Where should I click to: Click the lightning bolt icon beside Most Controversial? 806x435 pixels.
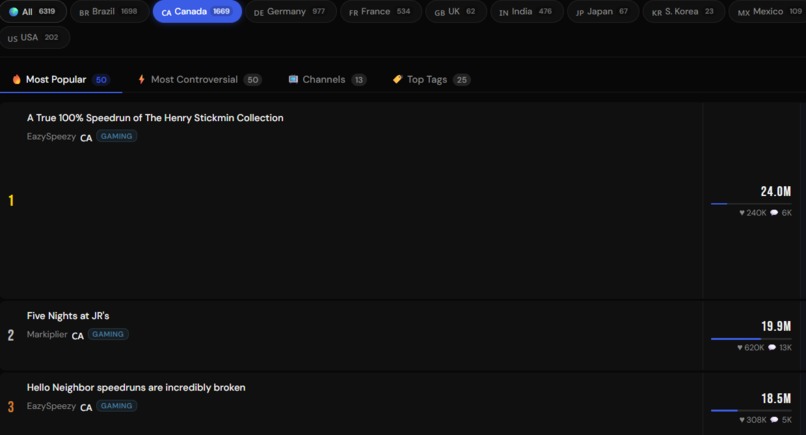(x=141, y=79)
